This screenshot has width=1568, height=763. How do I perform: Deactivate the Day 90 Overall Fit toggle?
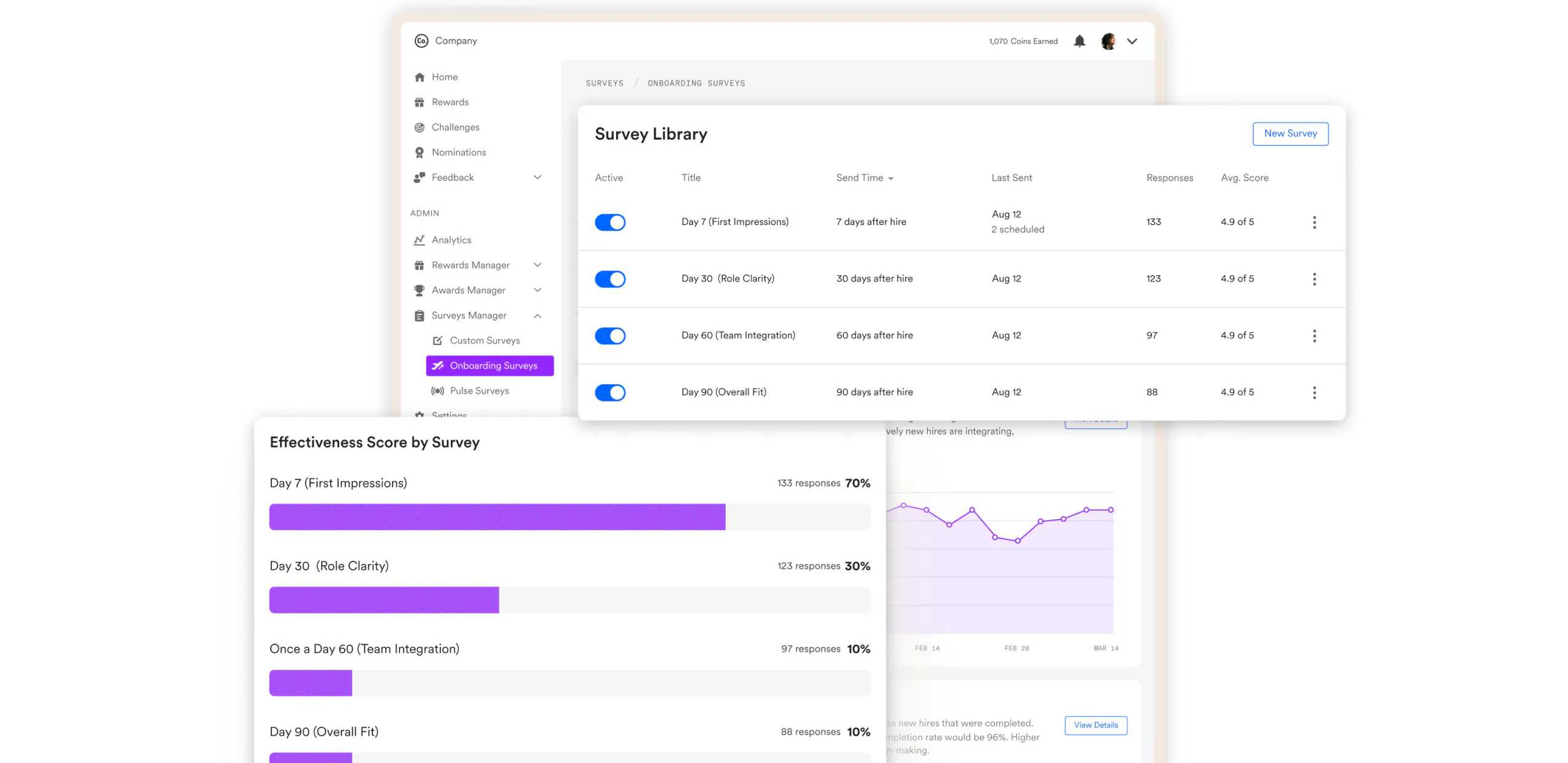609,393
